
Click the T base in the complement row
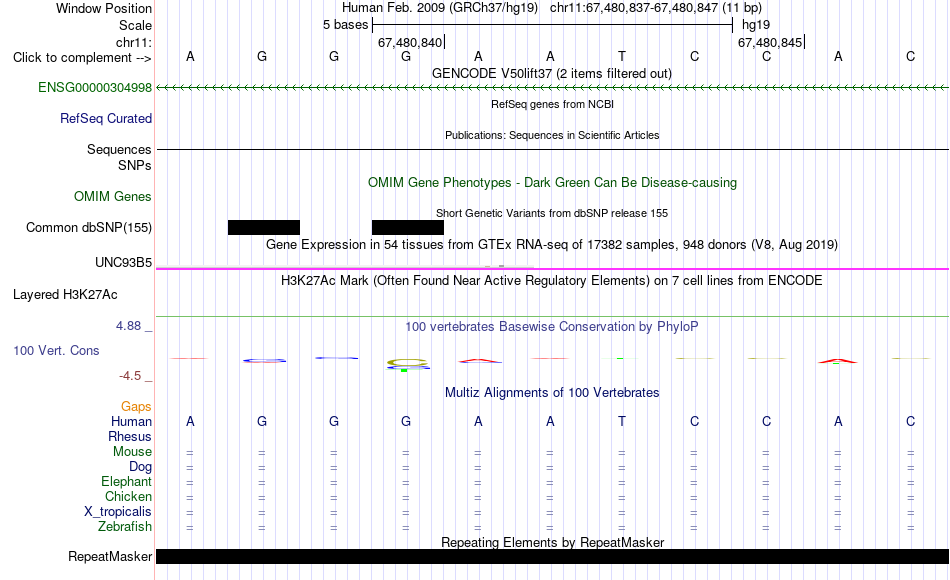tap(622, 56)
